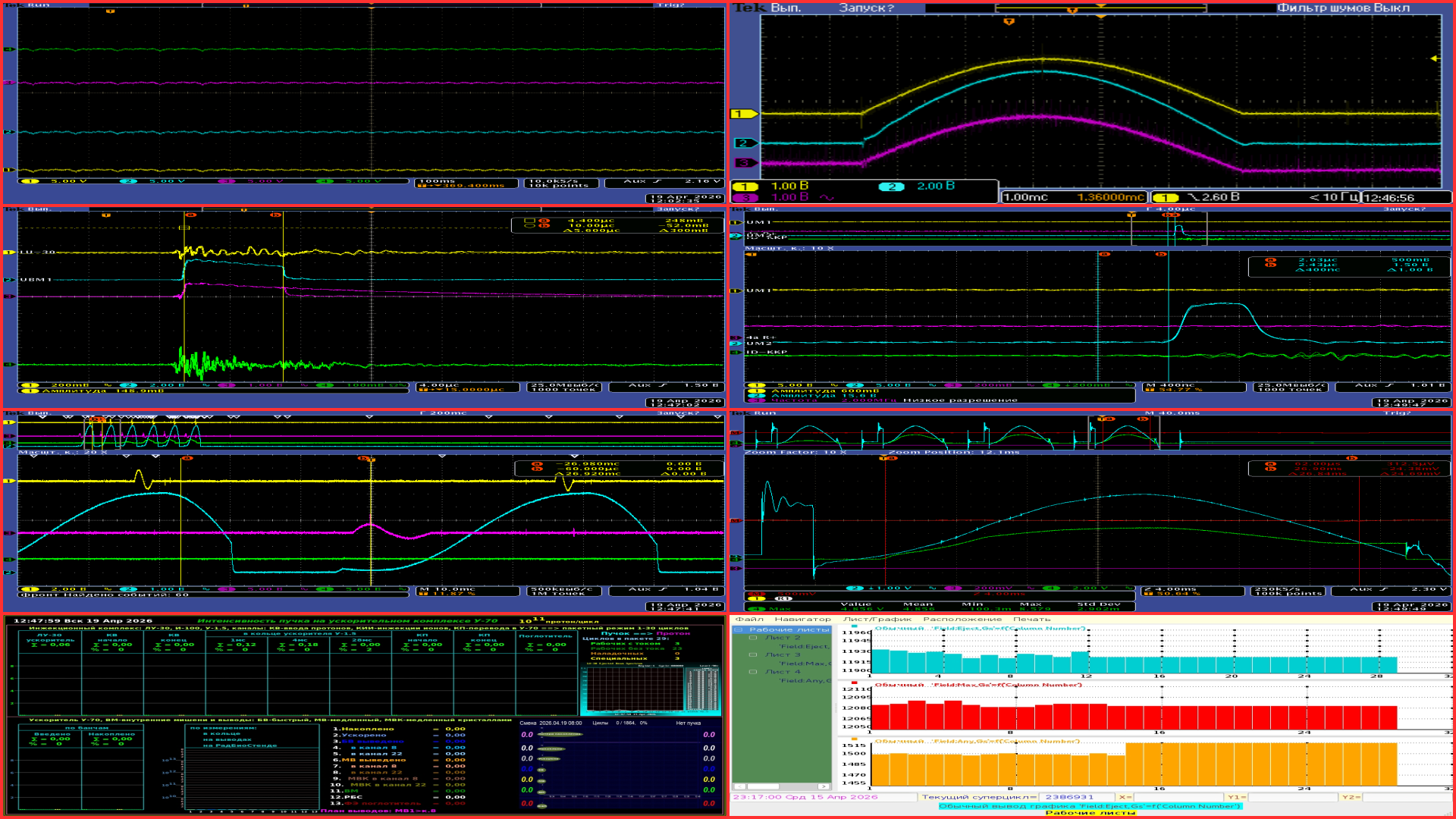Viewport: 1456px width, 819px height.
Task: Click the cyan channel 2 ground marker
Action: point(745,143)
